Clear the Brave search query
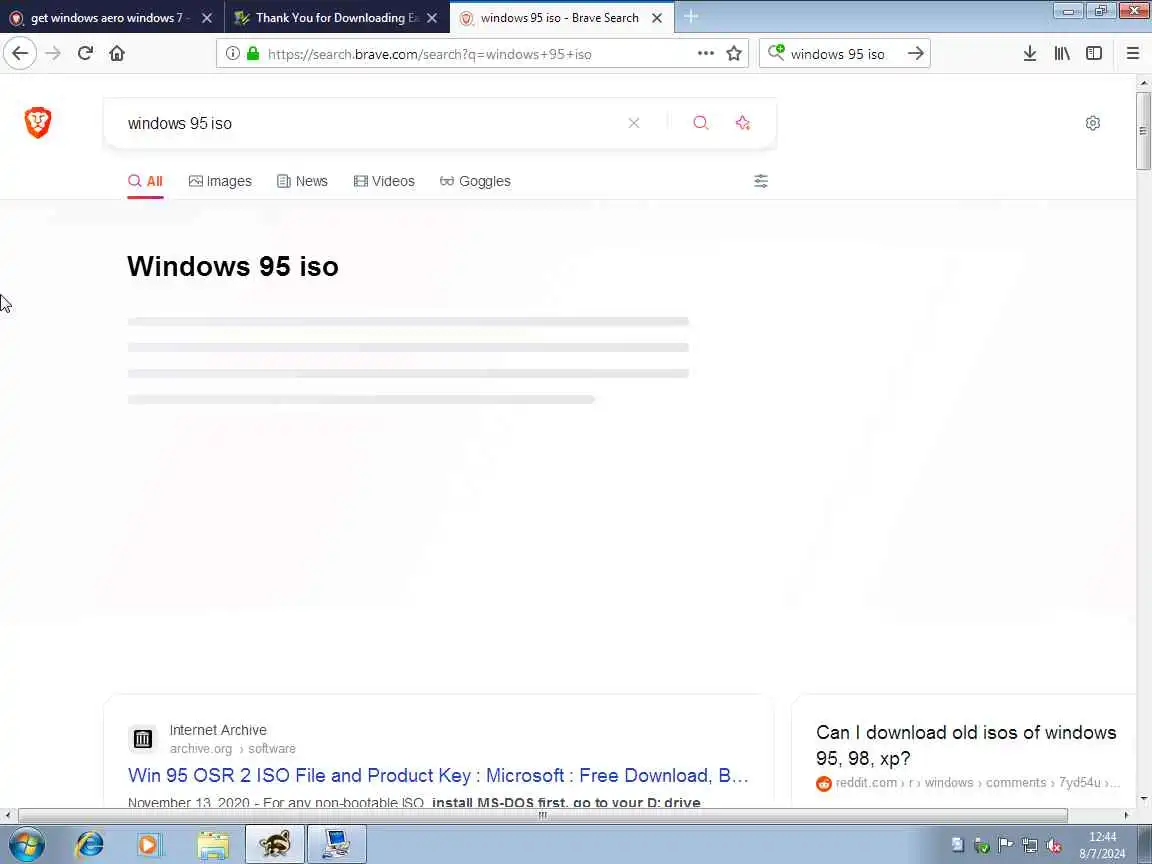The width and height of the screenshot is (1152, 864). [634, 123]
